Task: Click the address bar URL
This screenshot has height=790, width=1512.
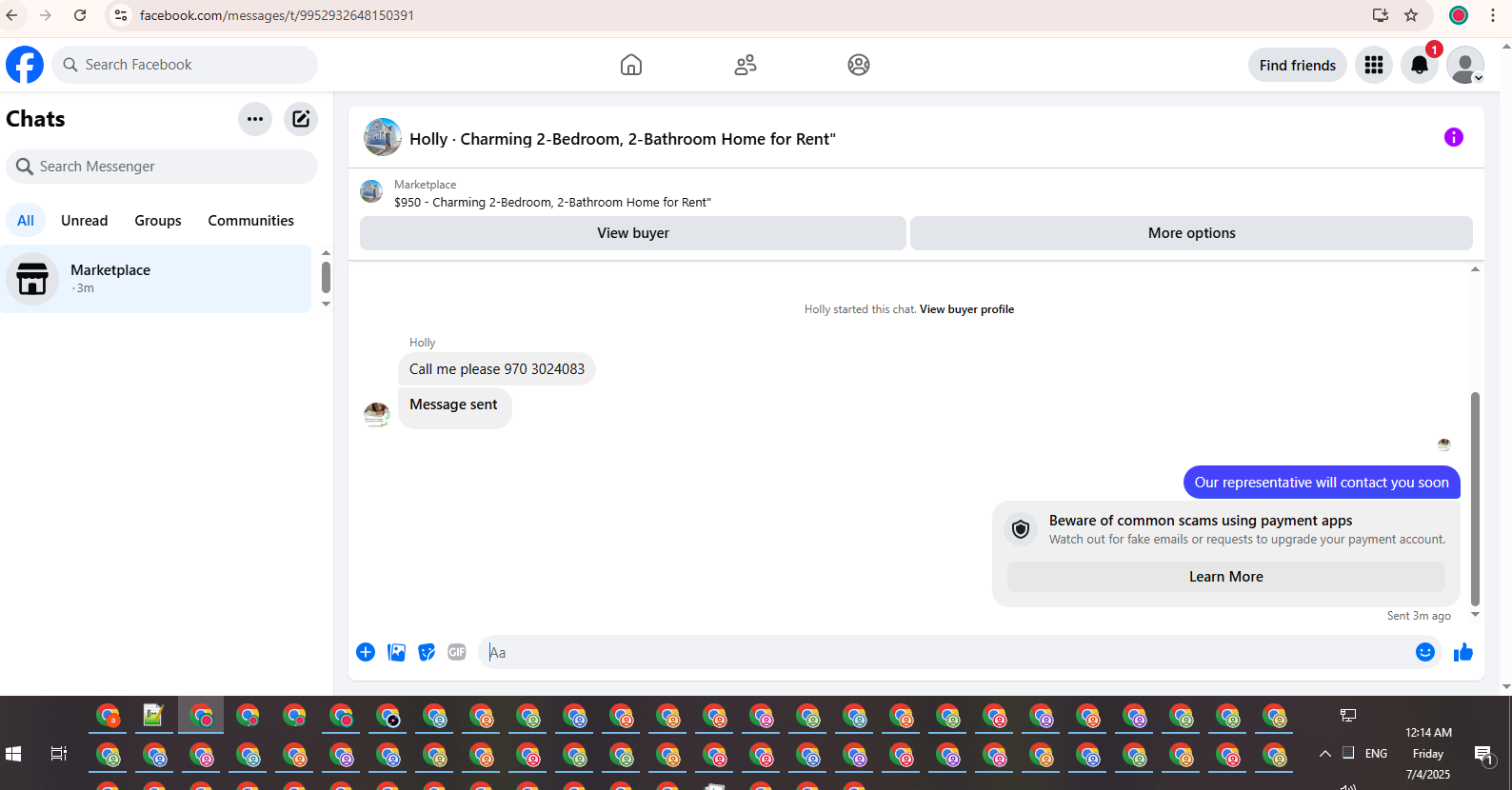Action: click(277, 15)
